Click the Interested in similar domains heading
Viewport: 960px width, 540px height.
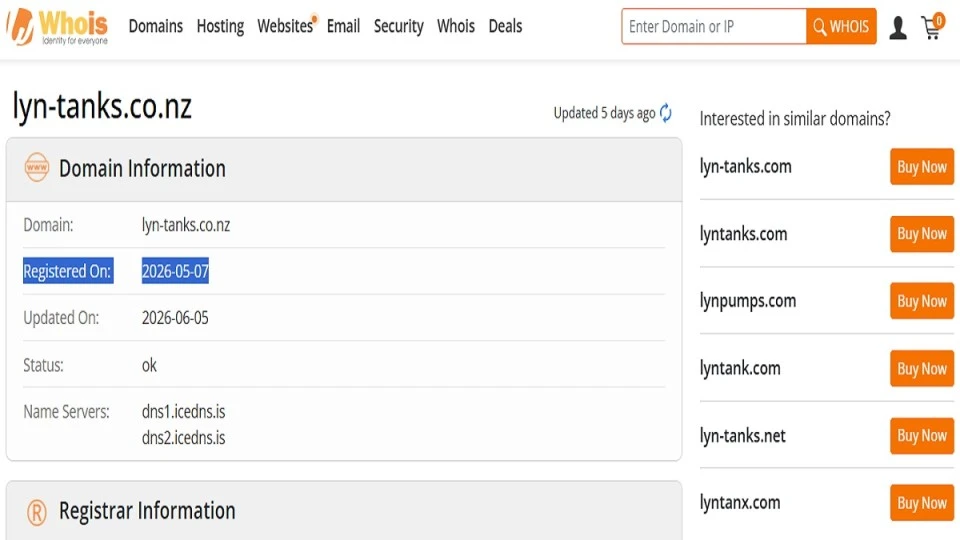coord(795,118)
